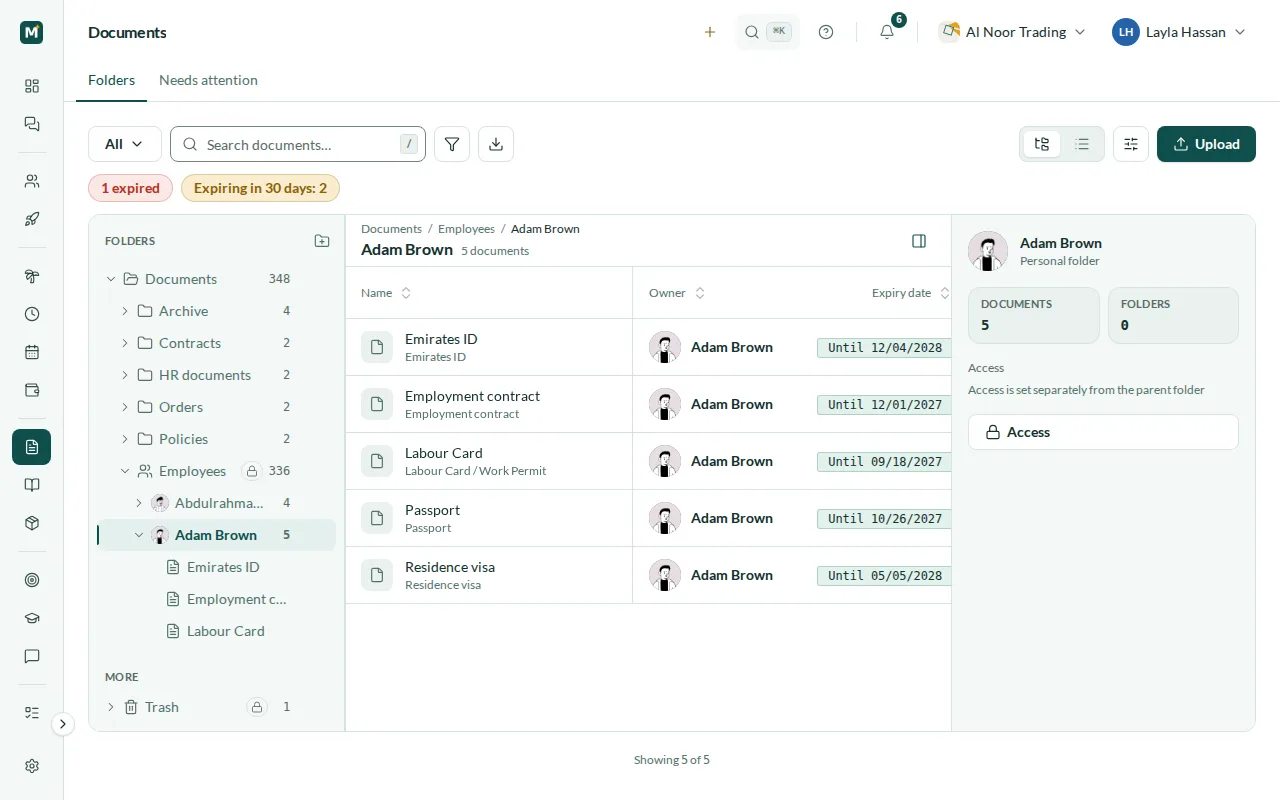Sort by Name column header
The height and width of the screenshot is (800, 1280).
click(386, 293)
